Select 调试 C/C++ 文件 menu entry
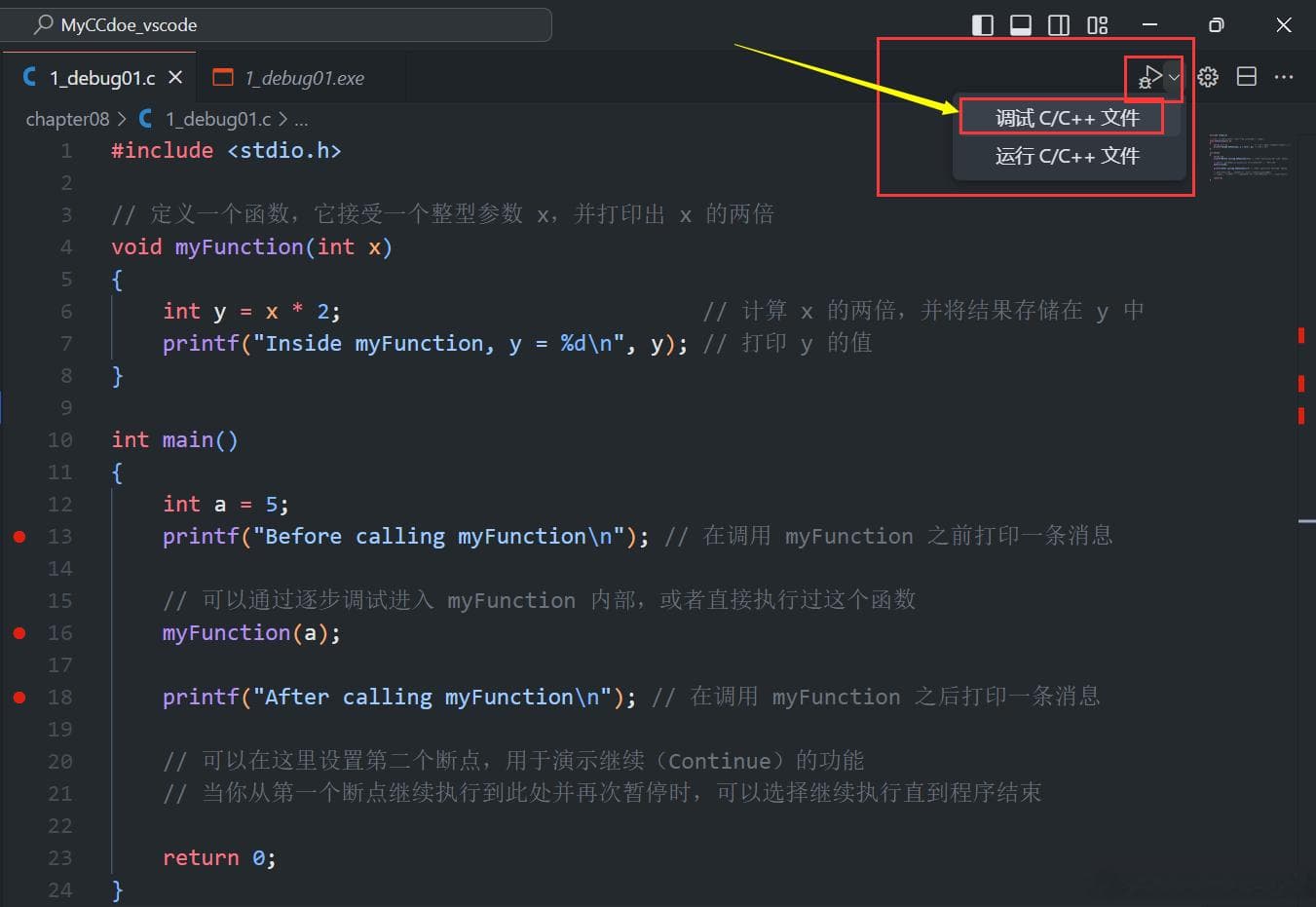 point(1068,118)
